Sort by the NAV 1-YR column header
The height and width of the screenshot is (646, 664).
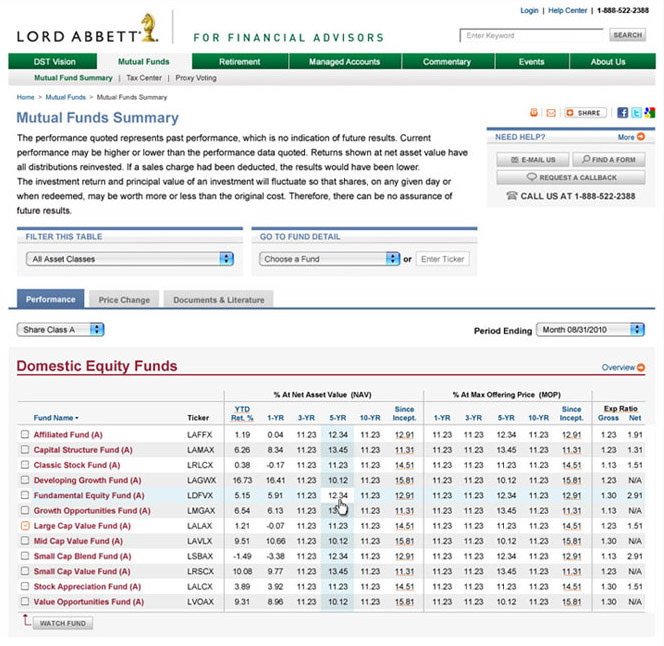(275, 418)
